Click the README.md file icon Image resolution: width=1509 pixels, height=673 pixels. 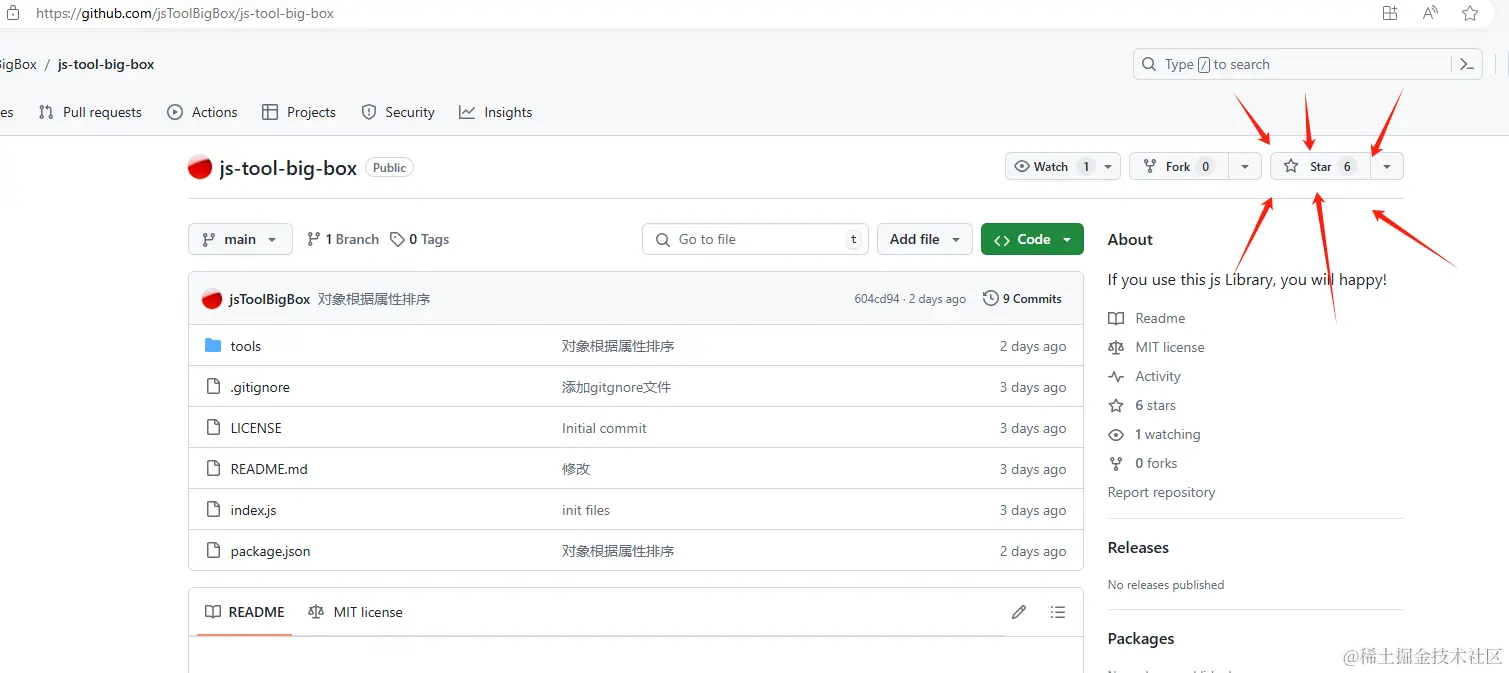tap(212, 468)
